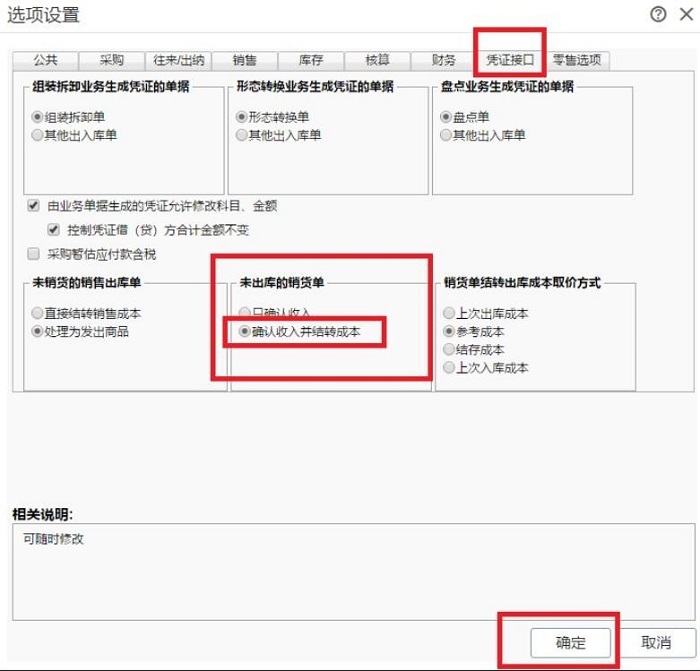Image resolution: width=700 pixels, height=671 pixels.
Task: Open the 零售选项 tab
Action: click(x=577, y=60)
